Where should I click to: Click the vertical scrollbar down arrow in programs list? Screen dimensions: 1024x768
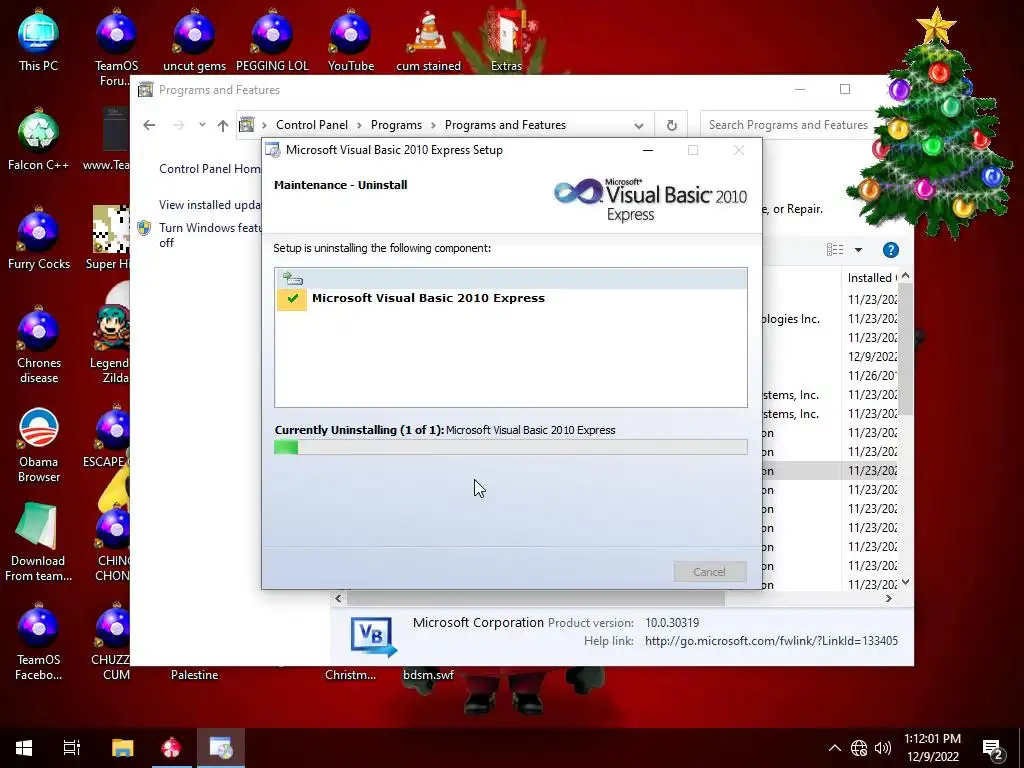[905, 581]
